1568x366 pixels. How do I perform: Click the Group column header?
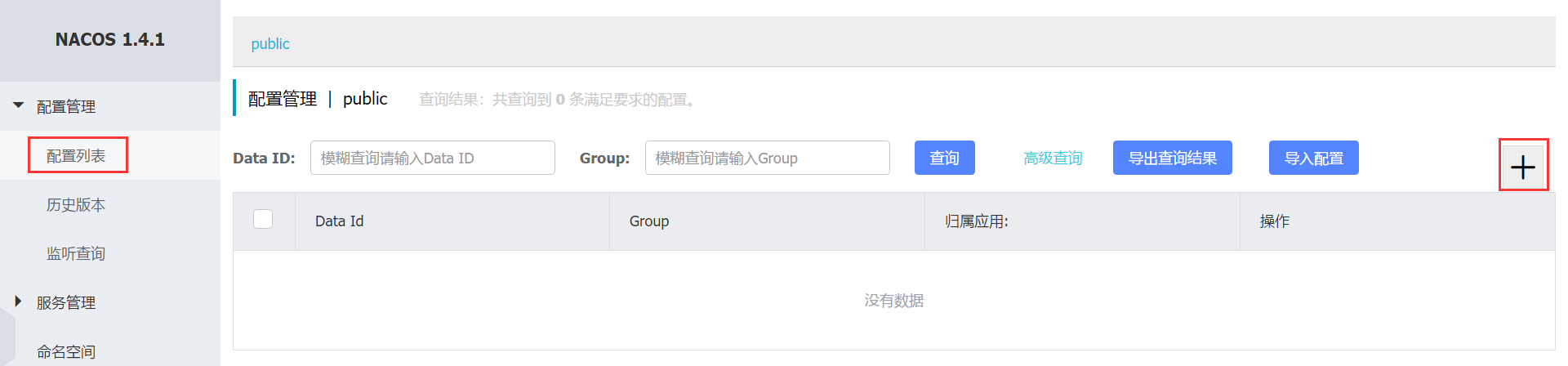pos(649,221)
